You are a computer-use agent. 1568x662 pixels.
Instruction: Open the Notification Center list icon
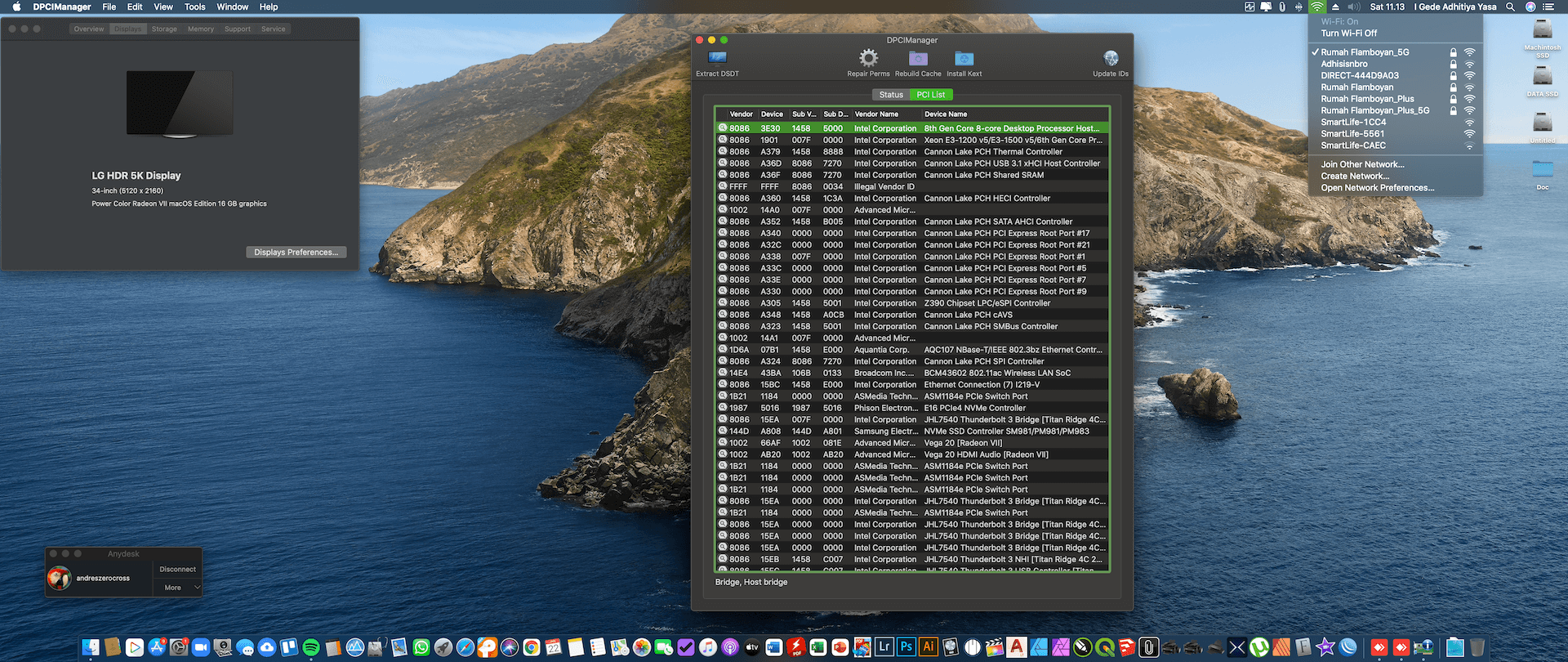pos(1548,7)
